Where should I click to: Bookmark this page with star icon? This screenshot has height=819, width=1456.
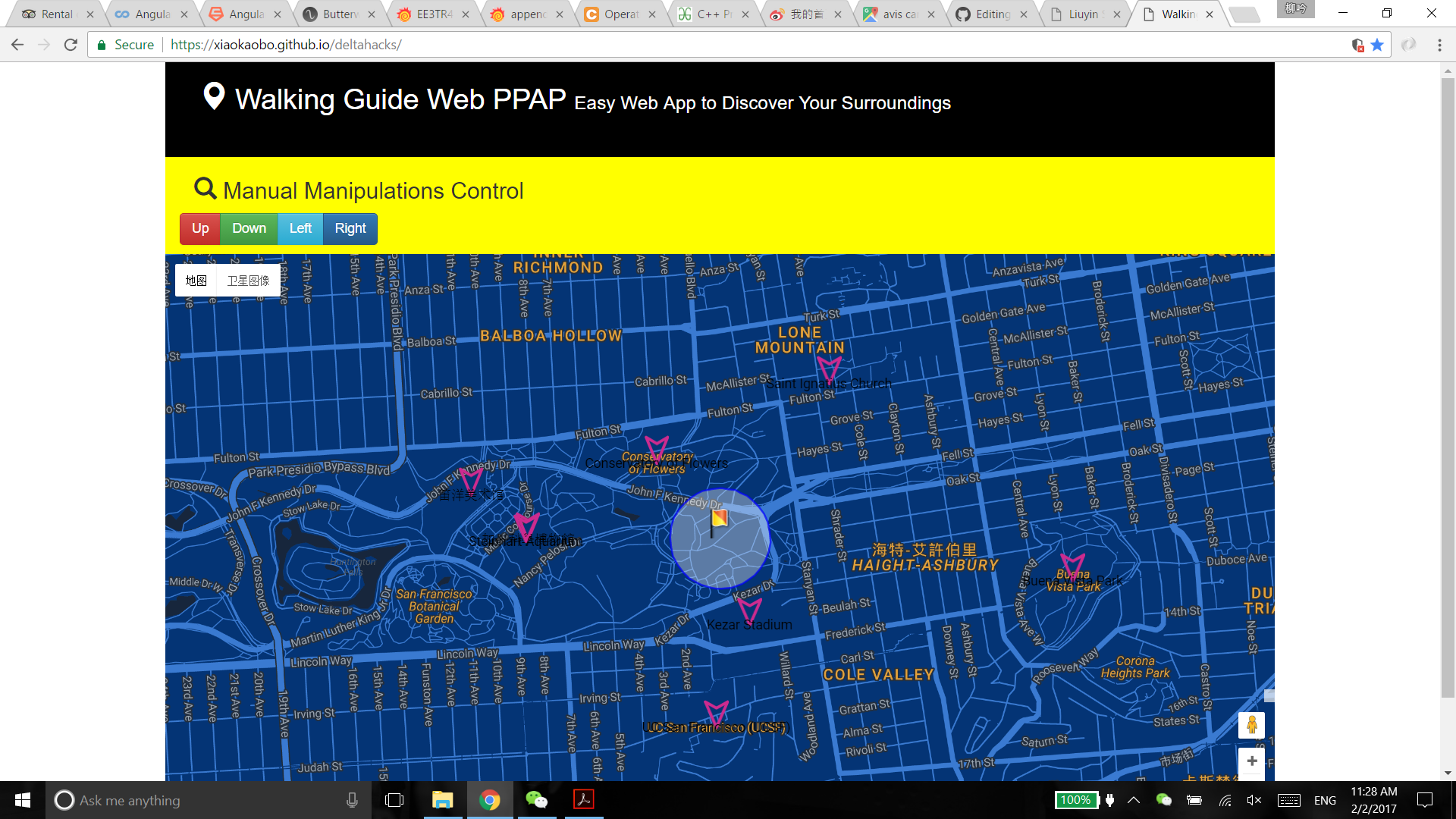pos(1378,45)
